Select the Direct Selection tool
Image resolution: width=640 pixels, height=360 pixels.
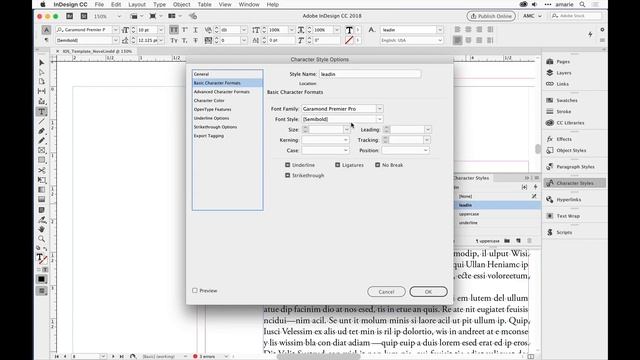(x=42, y=72)
